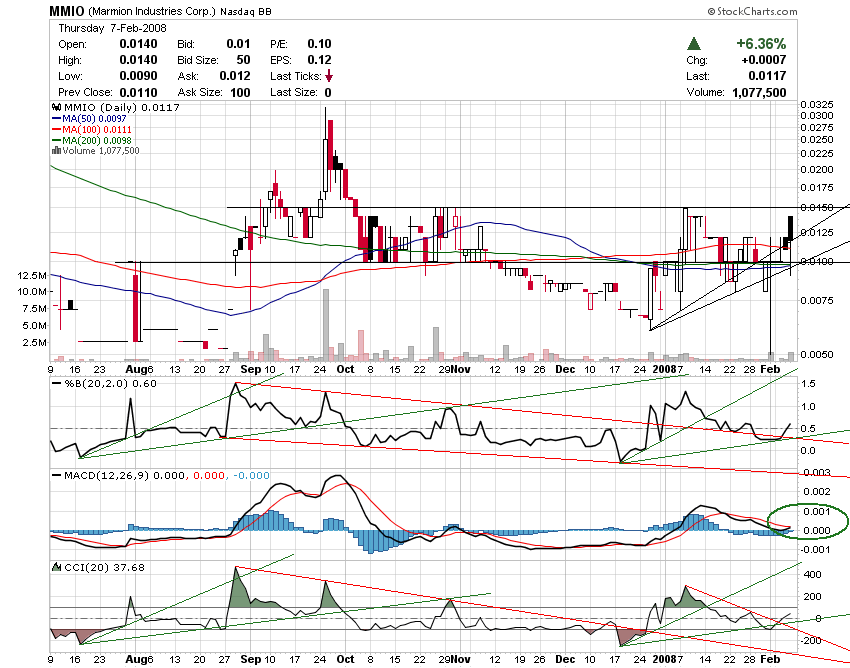Click the -200 value on the CCI axis
The height and width of the screenshot is (668, 850).
pos(811,641)
